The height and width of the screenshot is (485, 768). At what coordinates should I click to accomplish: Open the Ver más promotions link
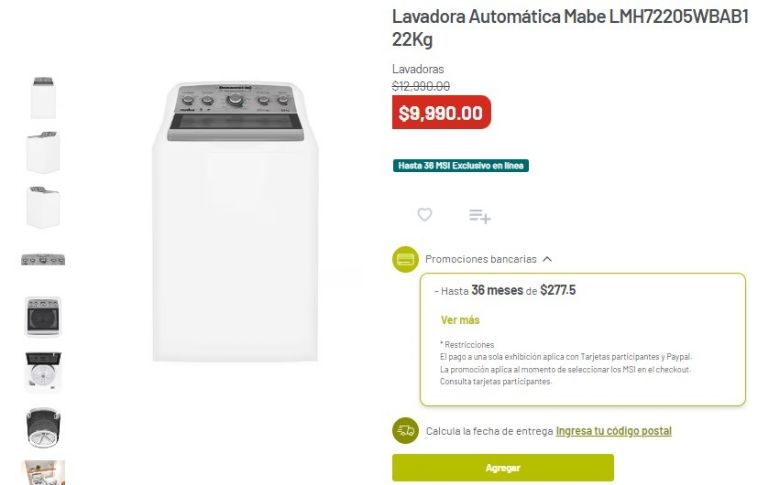point(460,320)
